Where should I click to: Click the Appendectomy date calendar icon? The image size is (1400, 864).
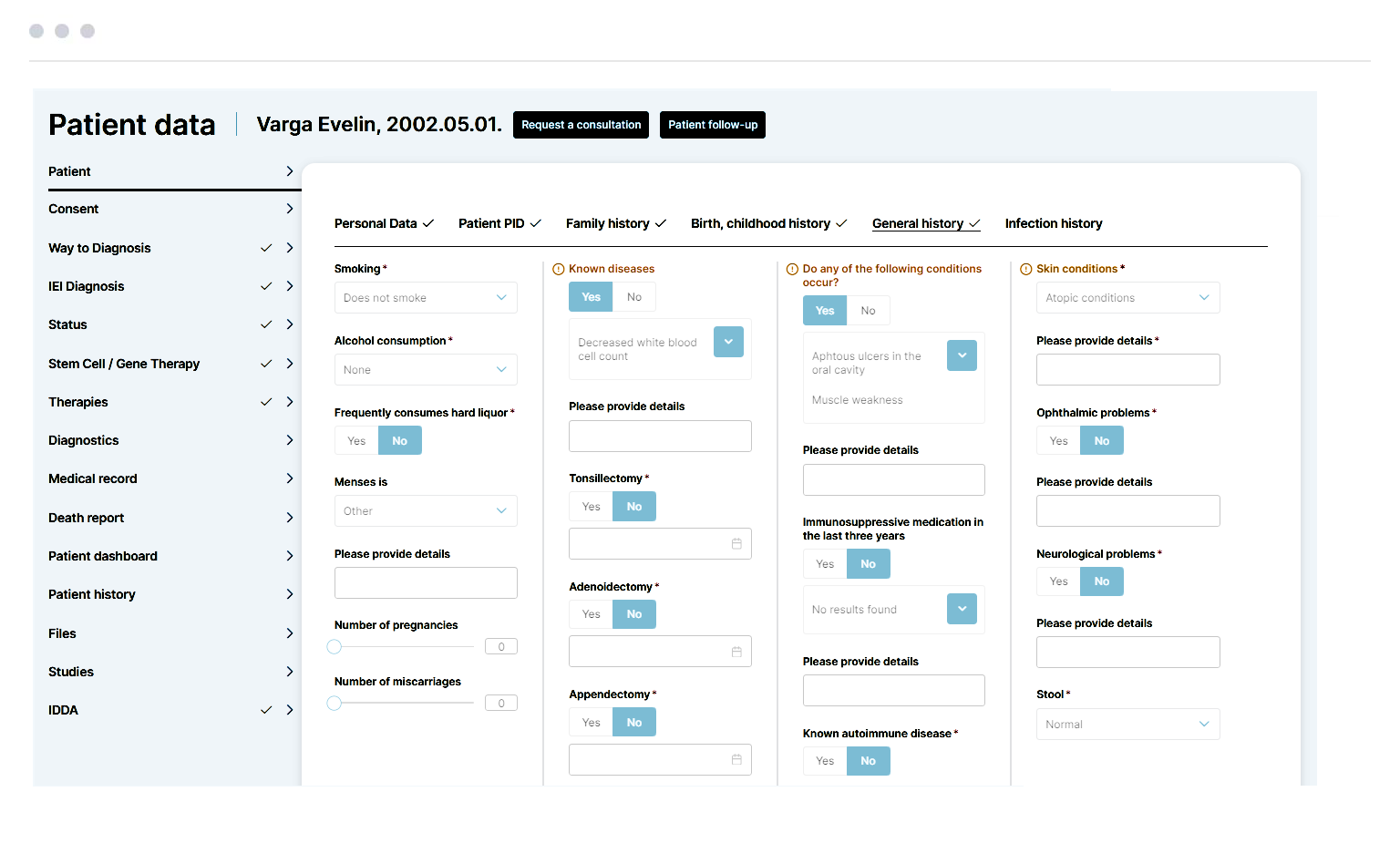tap(736, 759)
